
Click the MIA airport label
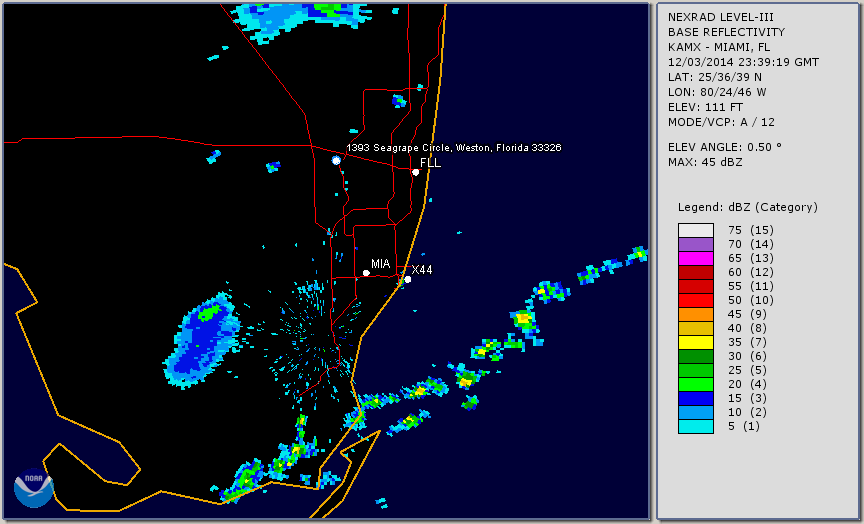tap(381, 264)
